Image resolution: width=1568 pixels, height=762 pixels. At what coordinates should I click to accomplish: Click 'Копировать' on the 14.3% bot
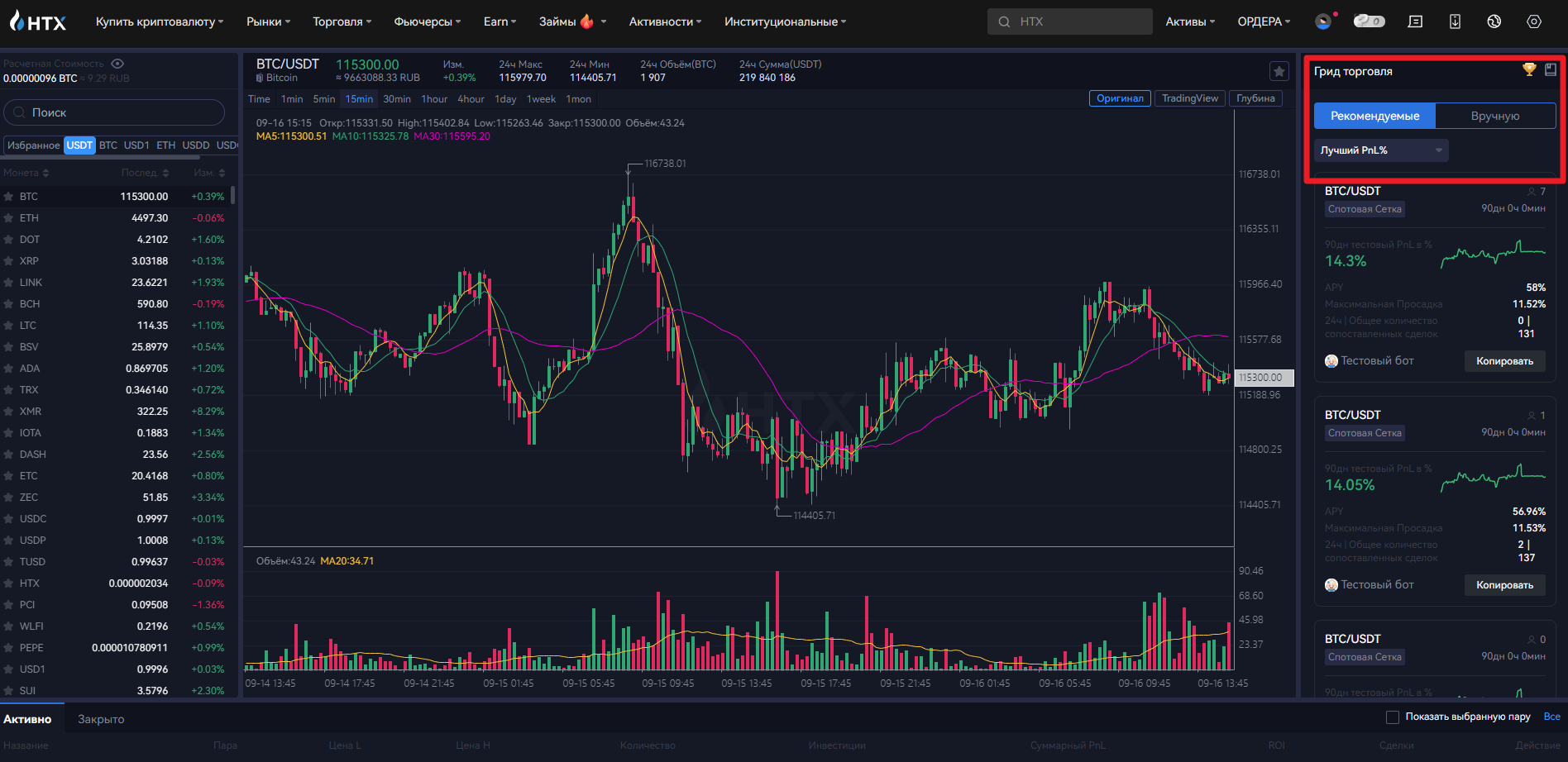(1504, 361)
